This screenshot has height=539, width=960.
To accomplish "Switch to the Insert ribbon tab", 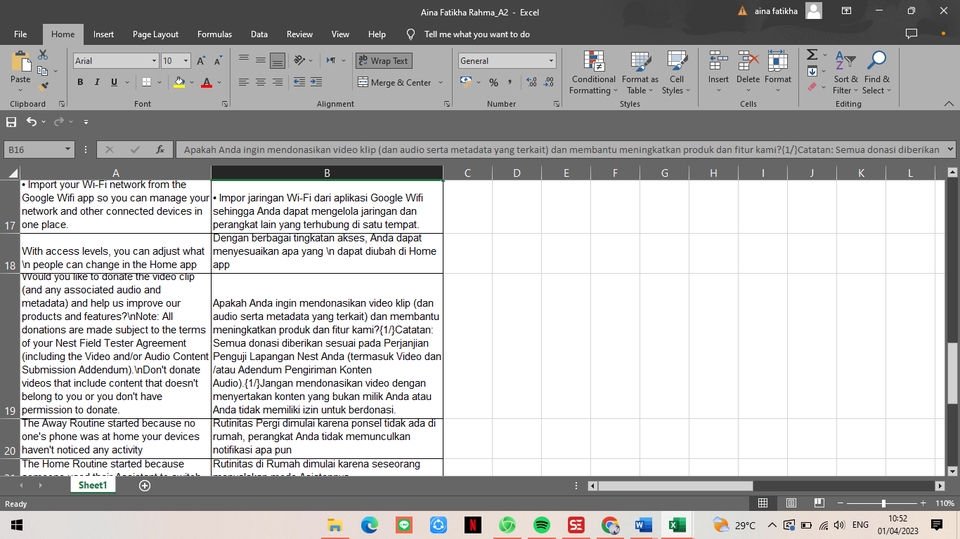I will [103, 34].
